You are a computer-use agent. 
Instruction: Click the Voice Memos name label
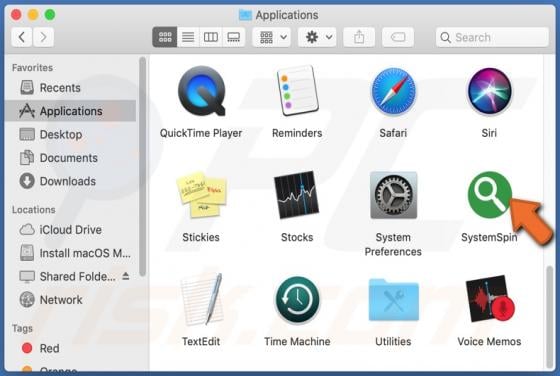[489, 342]
